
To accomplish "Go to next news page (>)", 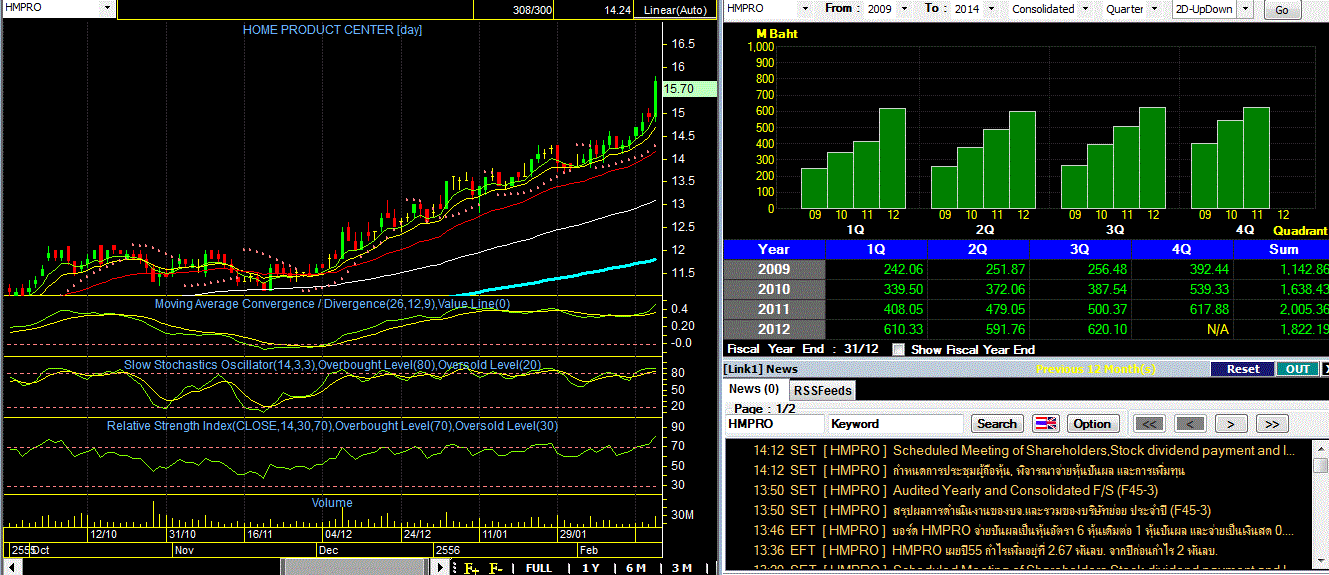I will coord(1230,424).
